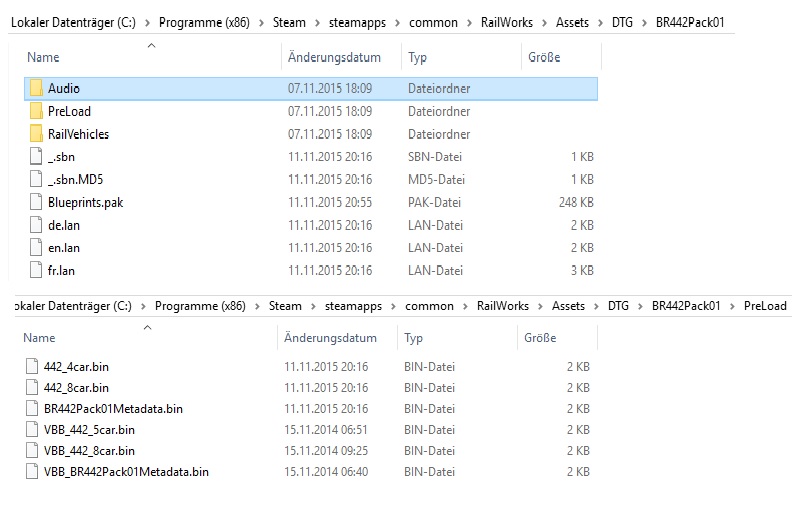Viewport: 800px width, 511px height.
Task: Select the file name 442_8car.bin
Action: (76, 388)
